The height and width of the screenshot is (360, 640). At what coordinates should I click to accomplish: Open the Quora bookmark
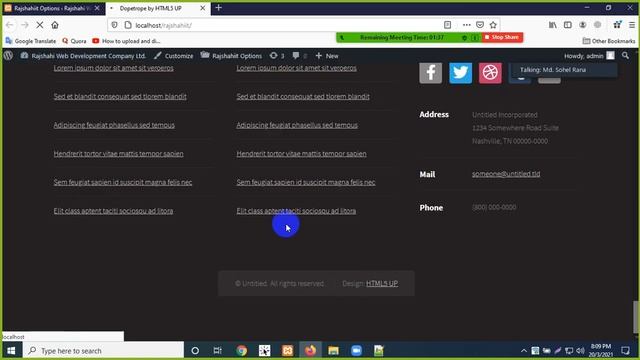coord(74,41)
